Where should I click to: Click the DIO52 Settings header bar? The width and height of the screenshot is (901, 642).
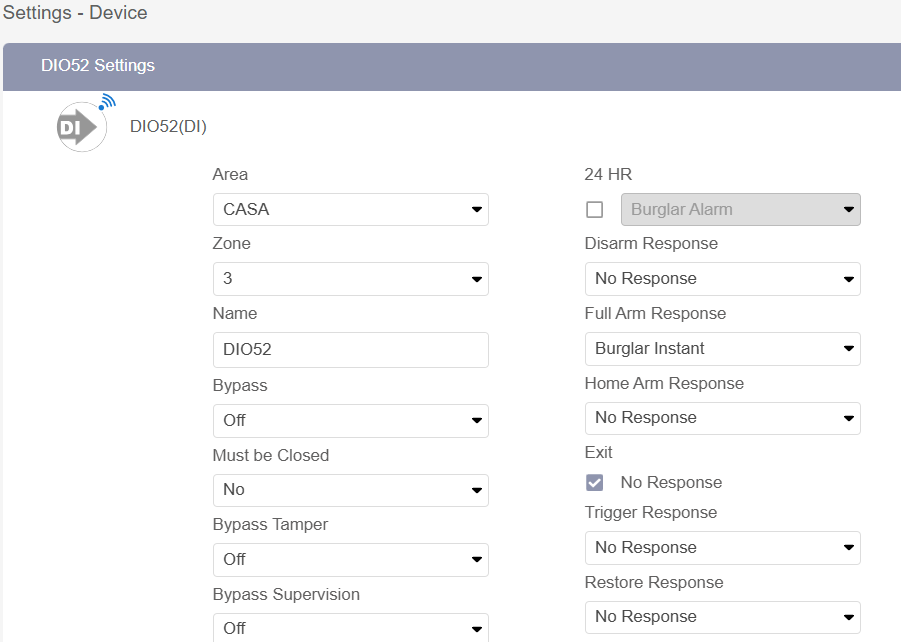pyautogui.click(x=450, y=66)
